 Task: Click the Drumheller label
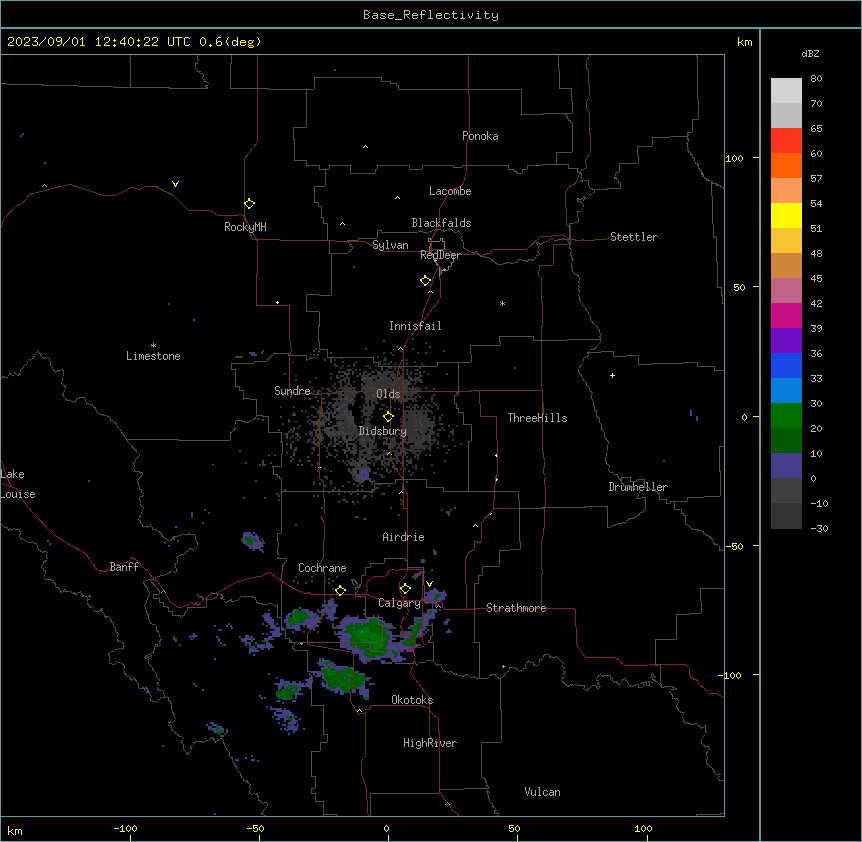click(x=638, y=487)
